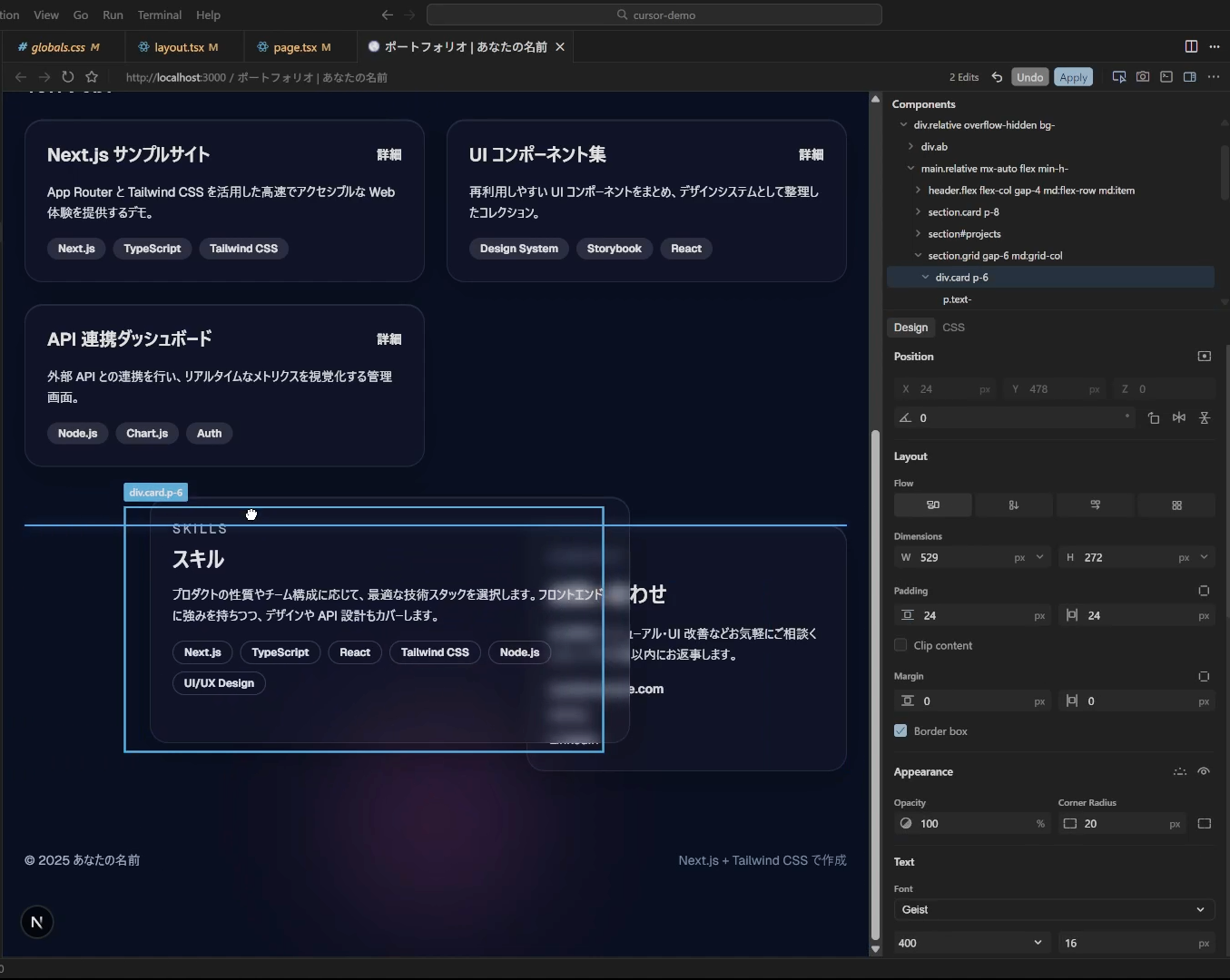Open the font weight 400 dropdown
The height and width of the screenshot is (980, 1230).
click(x=970, y=943)
